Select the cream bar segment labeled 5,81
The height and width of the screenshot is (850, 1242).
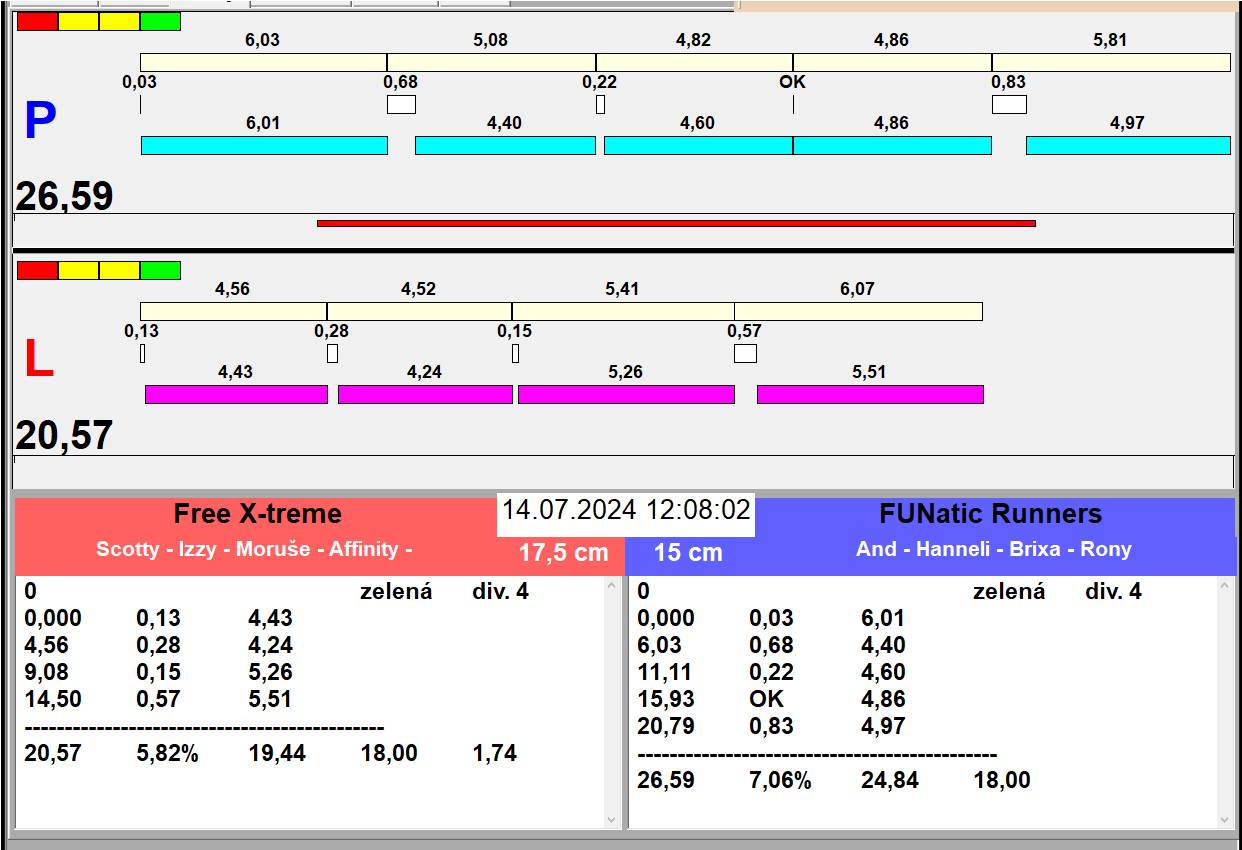(x=1111, y=62)
